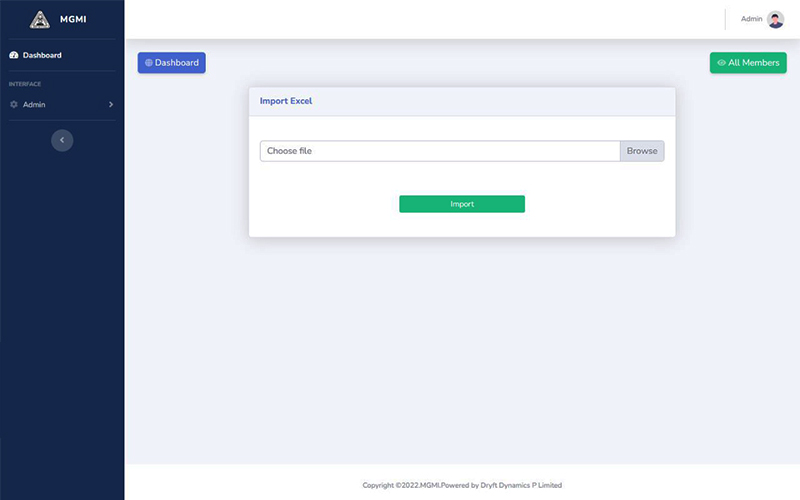The width and height of the screenshot is (800, 500).
Task: Click the footer copyright text
Action: tap(462, 485)
